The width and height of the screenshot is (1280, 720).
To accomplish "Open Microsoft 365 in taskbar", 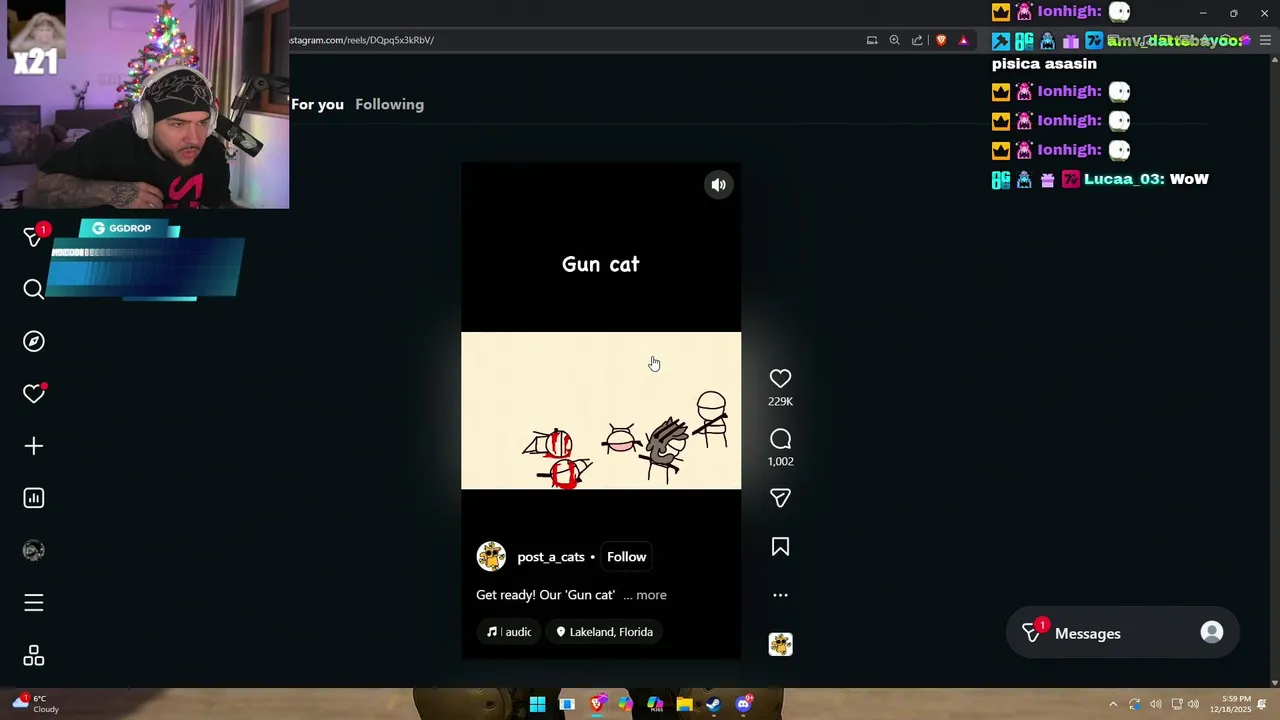I will click(655, 704).
